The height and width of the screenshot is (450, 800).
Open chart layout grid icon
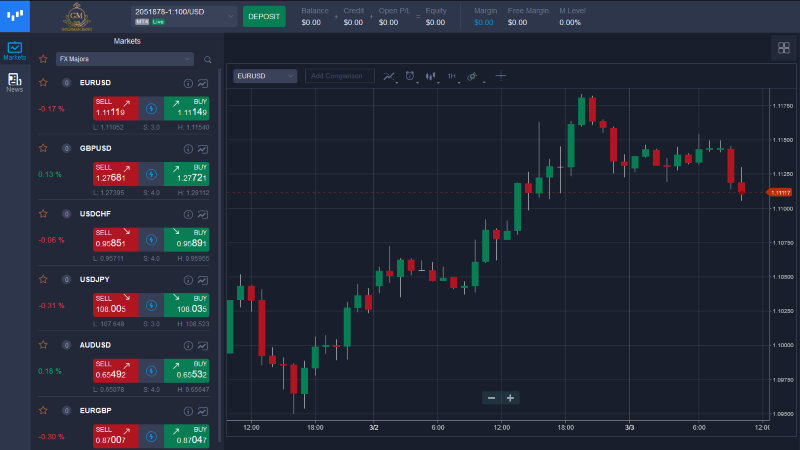pyautogui.click(x=783, y=48)
